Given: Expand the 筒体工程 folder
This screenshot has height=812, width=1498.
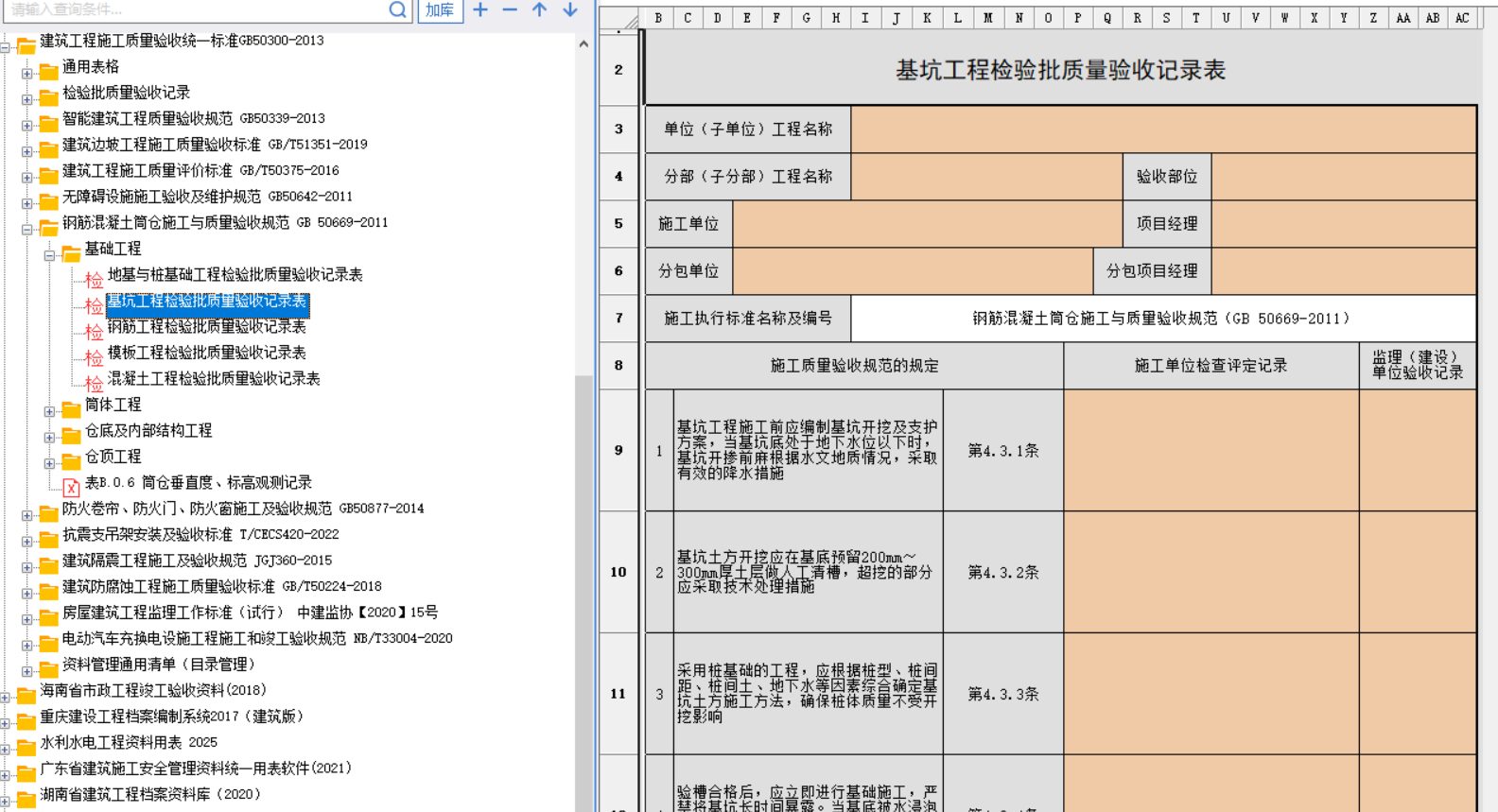Looking at the screenshot, I should [49, 411].
